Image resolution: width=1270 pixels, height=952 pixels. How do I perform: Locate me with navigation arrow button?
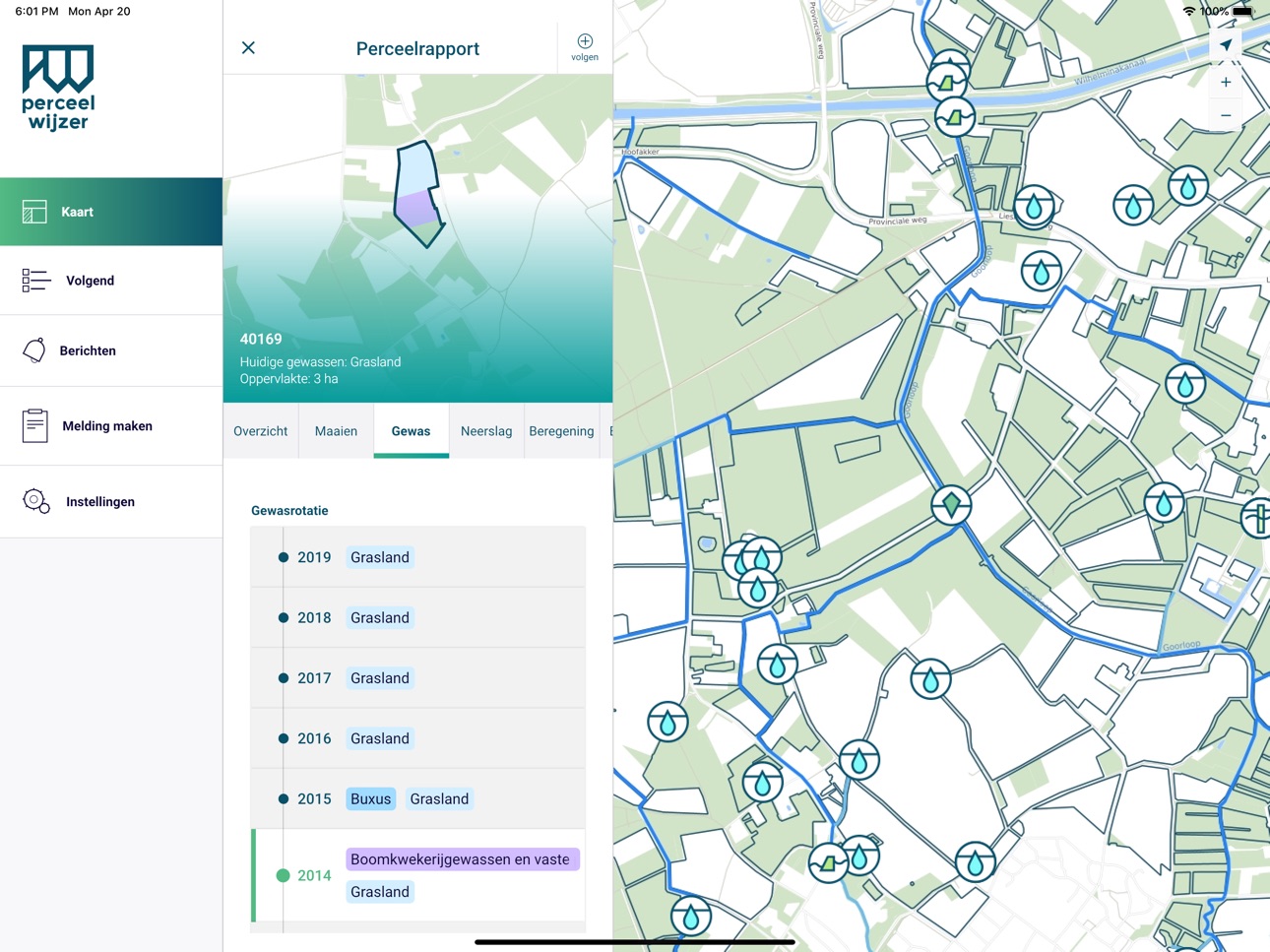tap(1226, 45)
